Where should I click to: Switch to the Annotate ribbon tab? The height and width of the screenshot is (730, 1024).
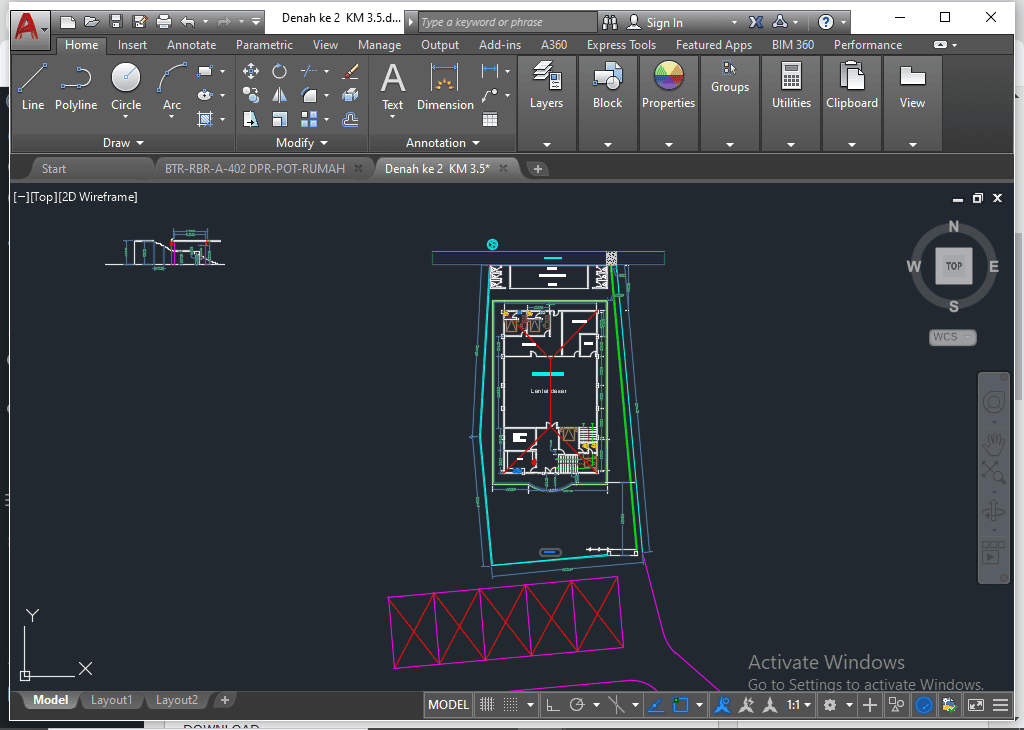point(191,45)
